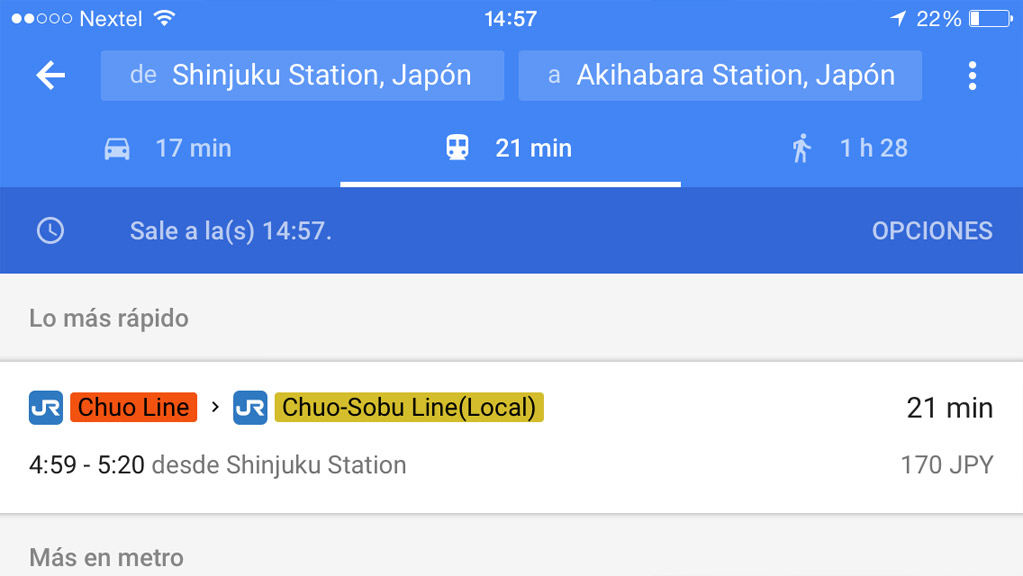Viewport: 1023px width, 576px height.
Task: Tap the back arrow icon
Action: pos(50,76)
